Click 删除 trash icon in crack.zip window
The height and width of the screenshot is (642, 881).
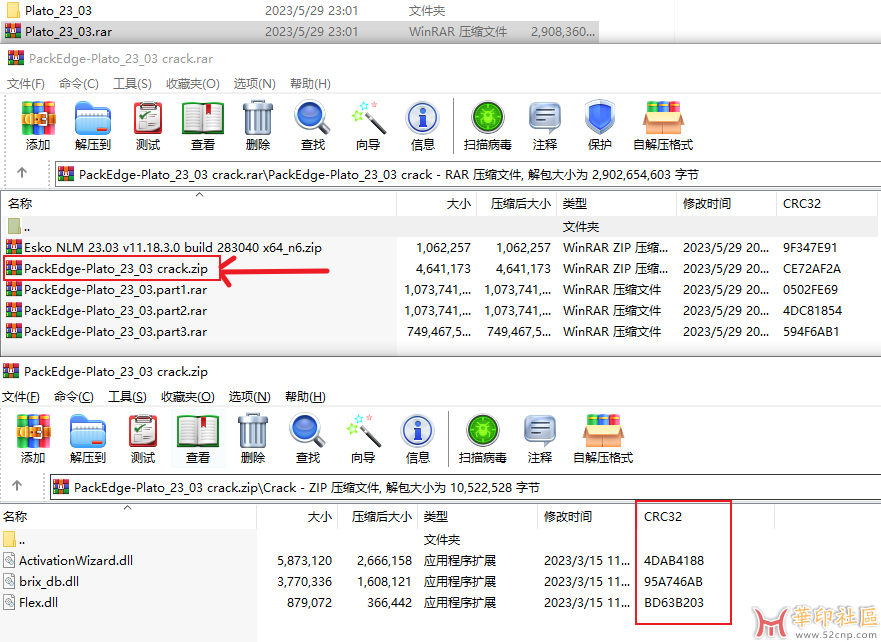pos(253,431)
